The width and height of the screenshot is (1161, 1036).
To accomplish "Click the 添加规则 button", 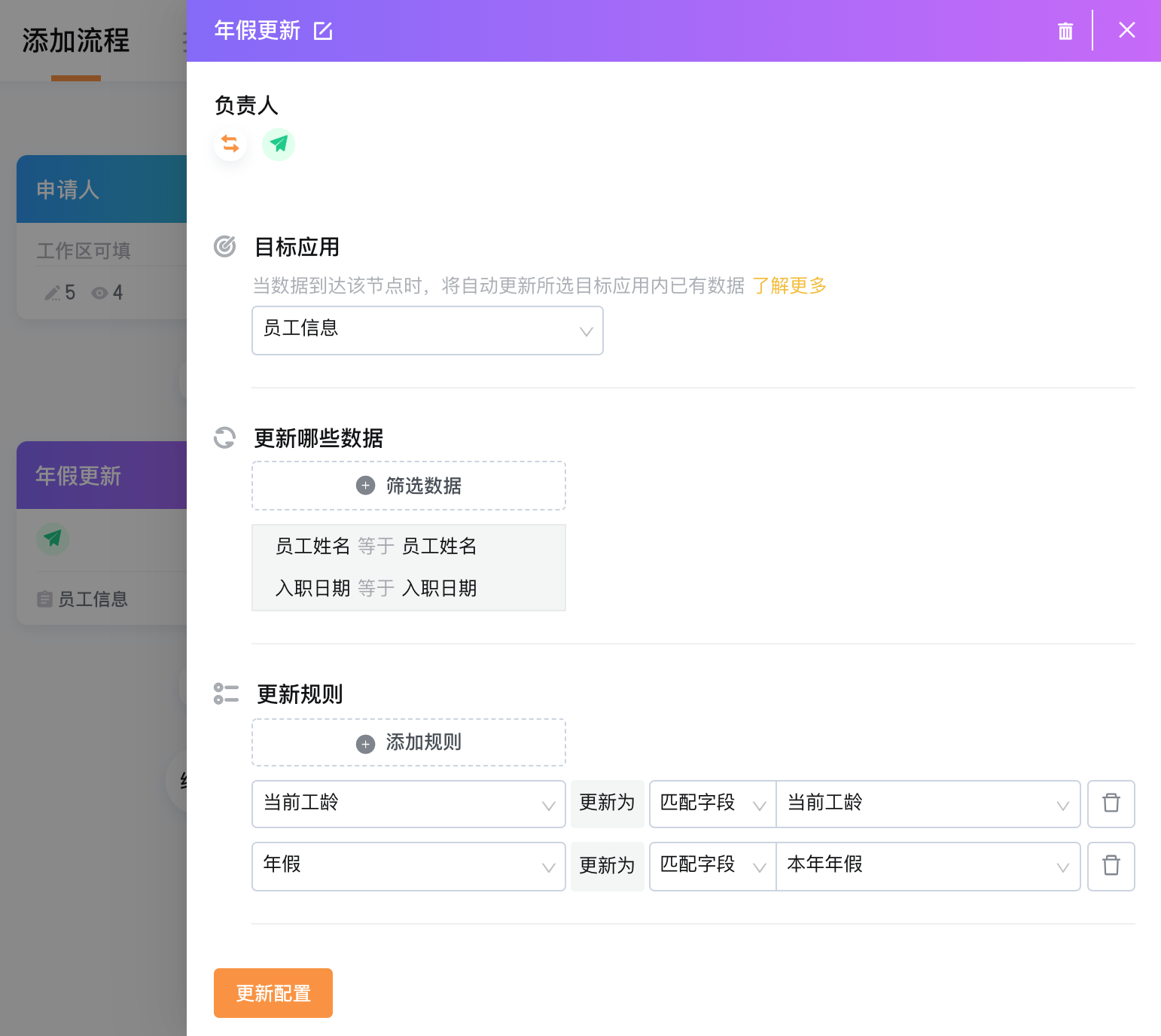I will 409,742.
